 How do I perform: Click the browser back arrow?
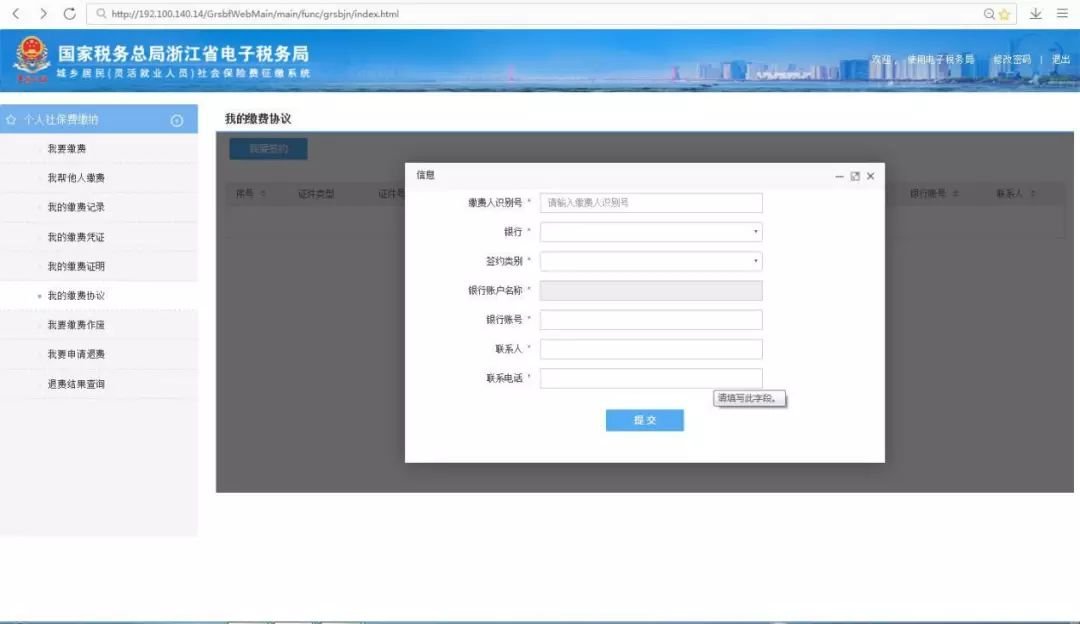pos(15,14)
